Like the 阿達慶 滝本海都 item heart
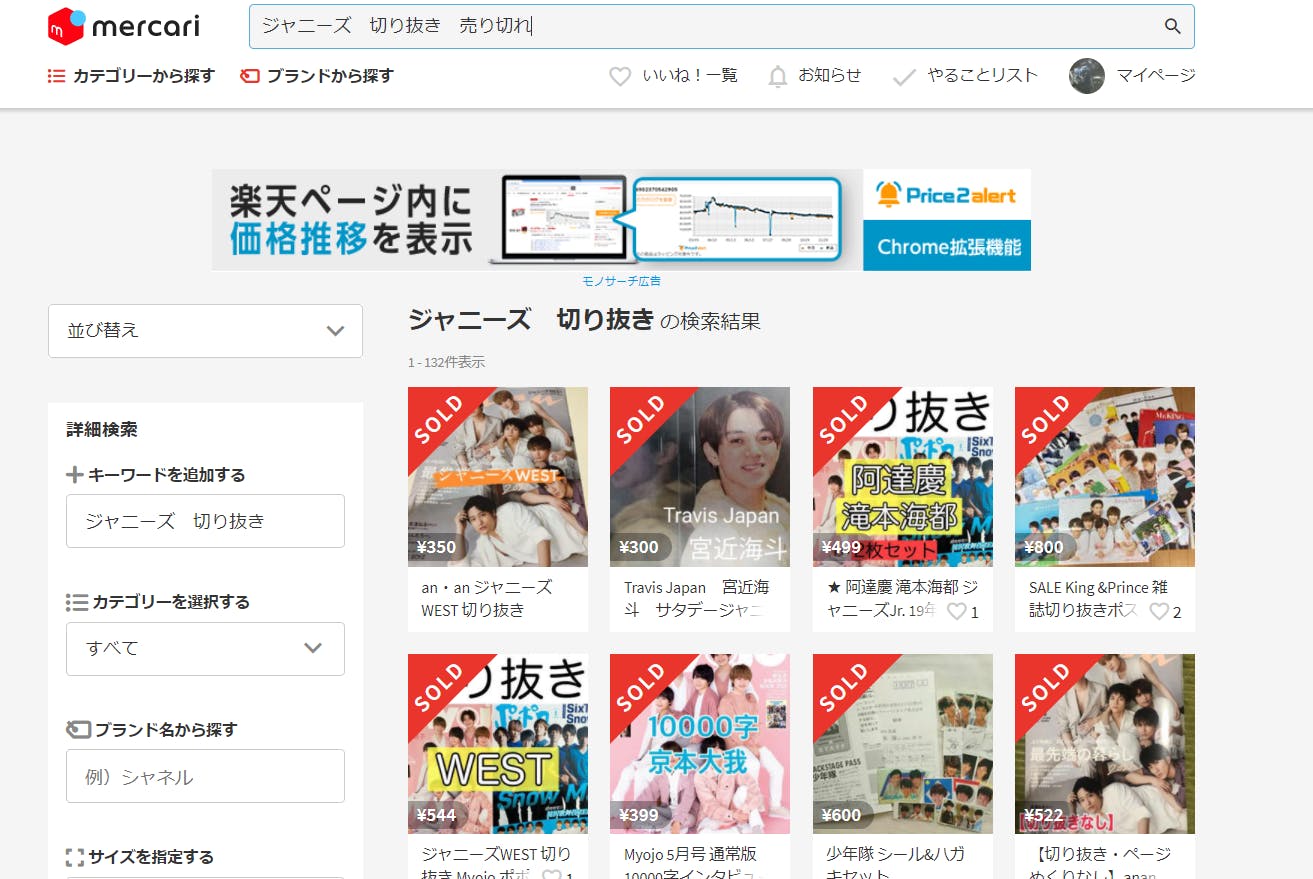Screen dimensions: 1313x879 [957, 612]
